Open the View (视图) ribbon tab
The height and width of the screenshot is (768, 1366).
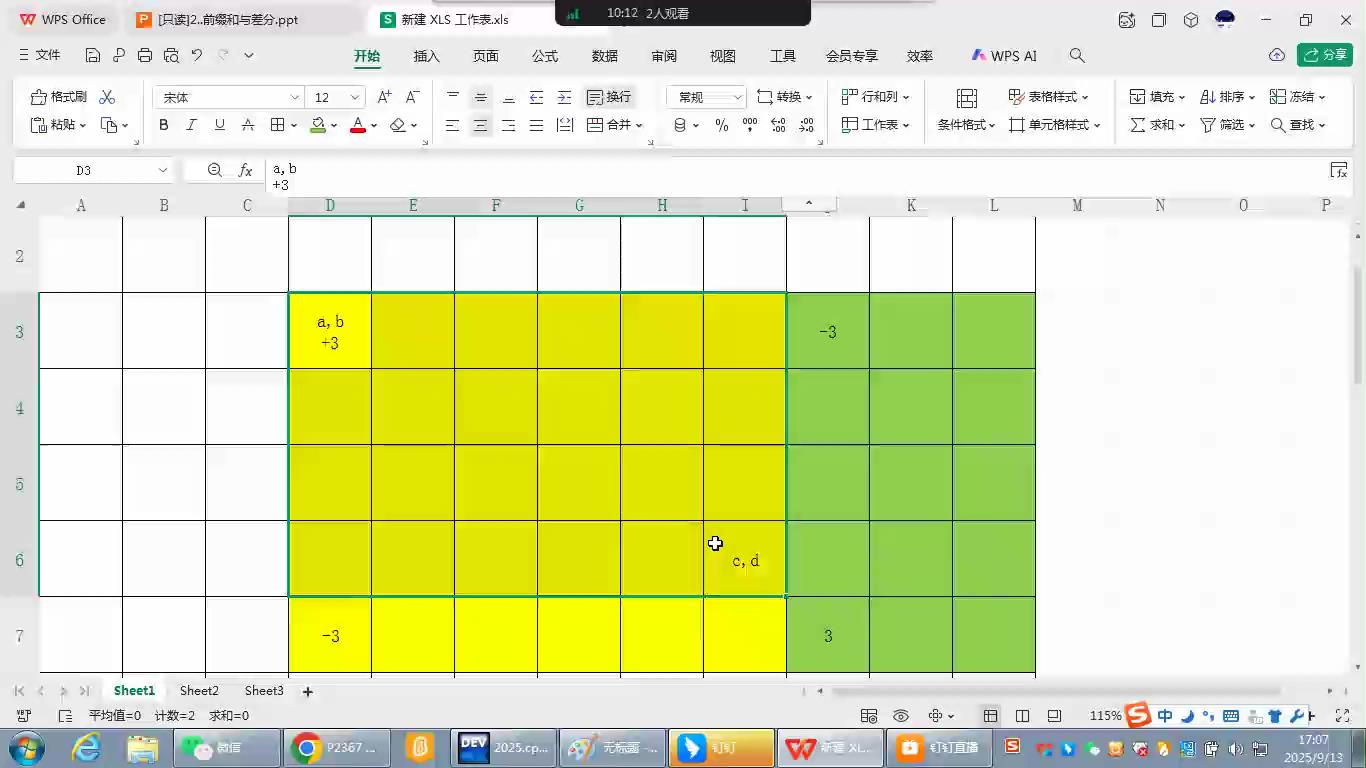[x=723, y=56]
